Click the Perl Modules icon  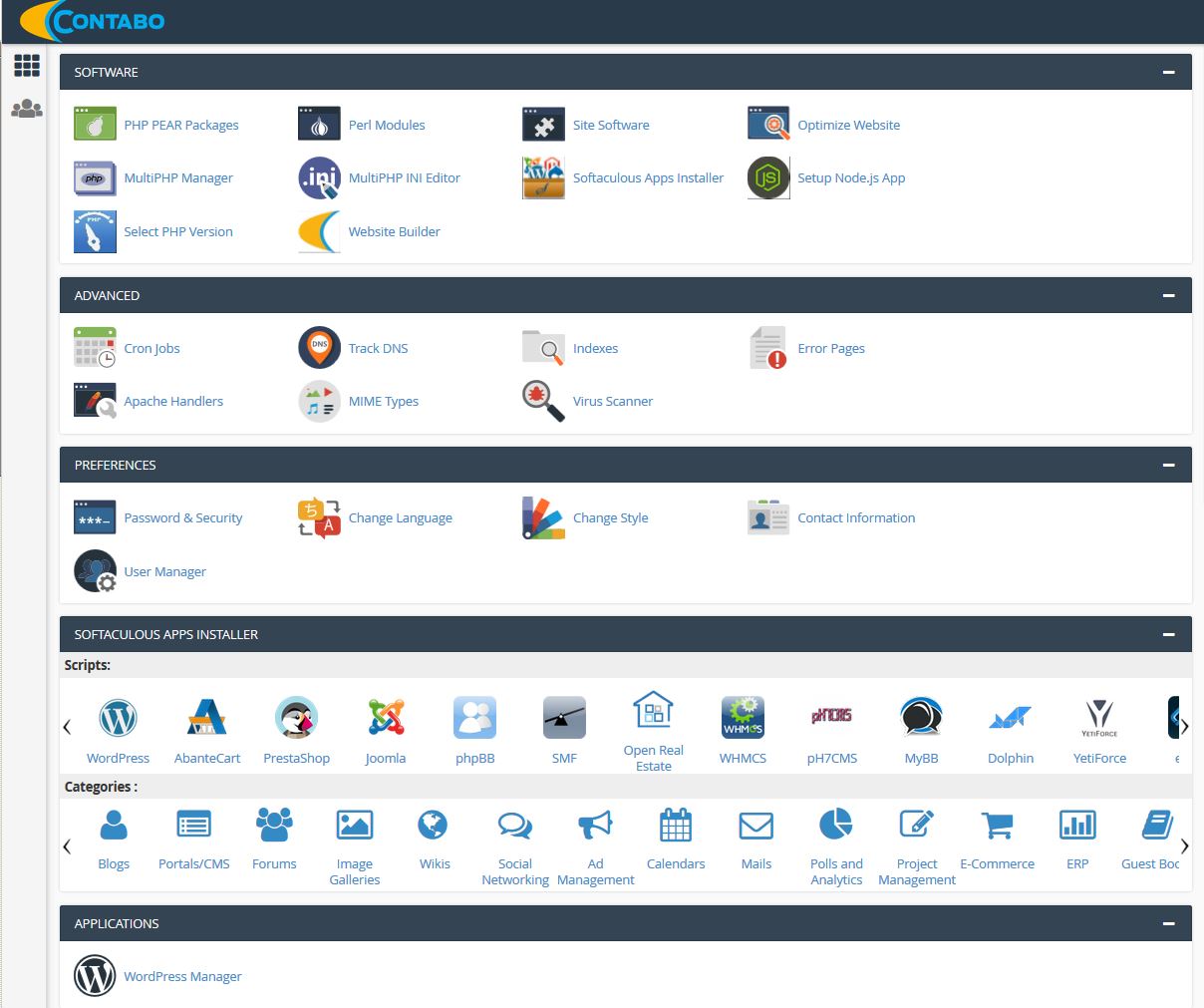(x=319, y=125)
